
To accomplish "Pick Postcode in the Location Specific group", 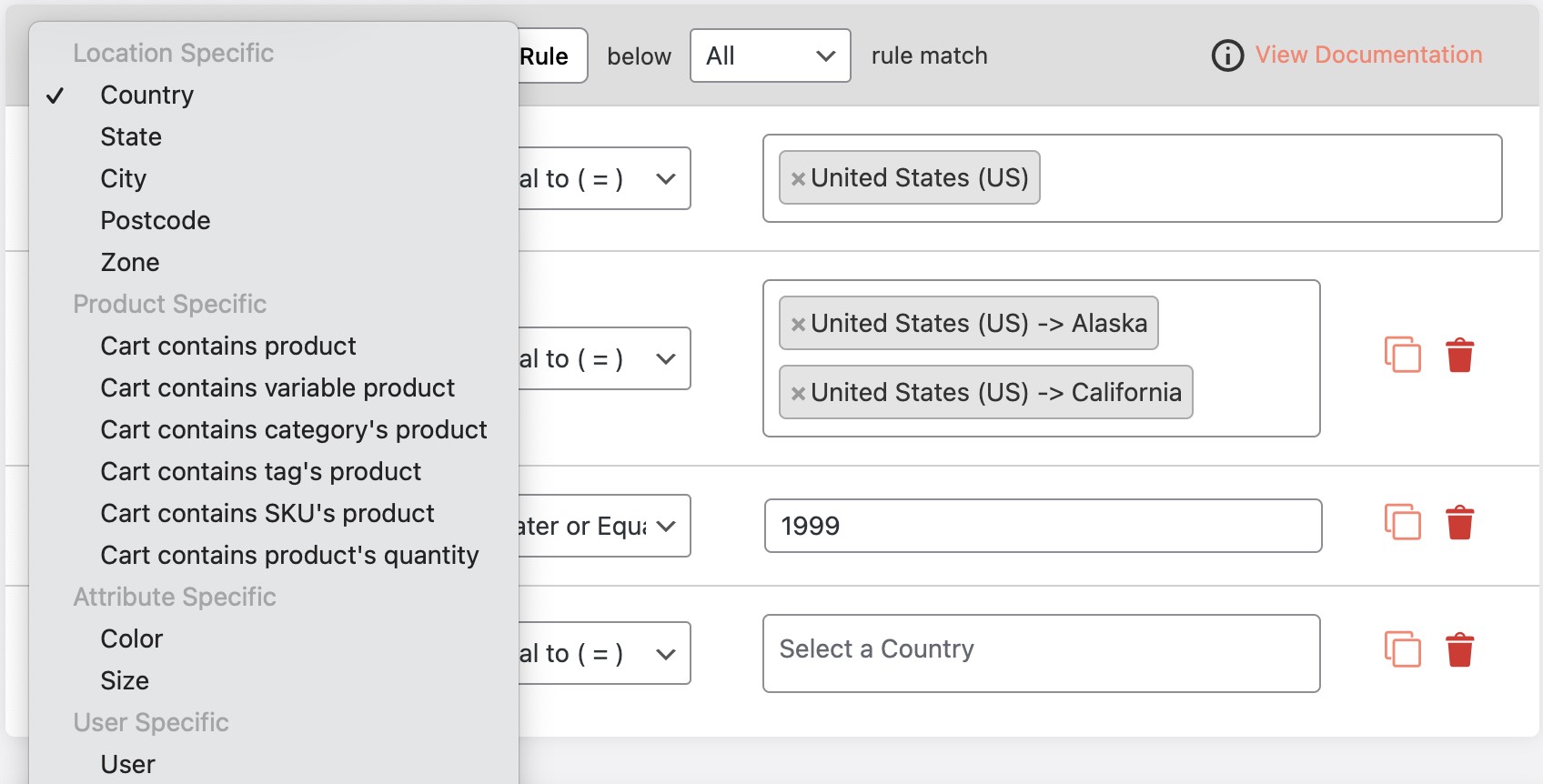I will point(156,220).
